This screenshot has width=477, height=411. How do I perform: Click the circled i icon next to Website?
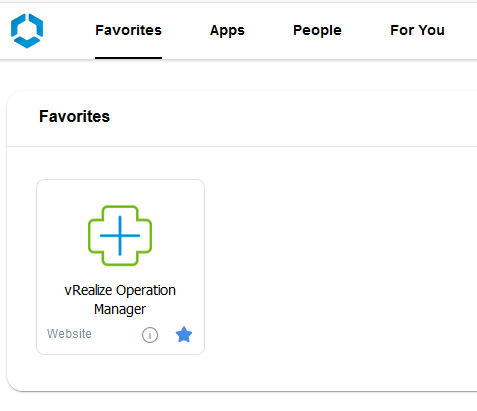150,335
